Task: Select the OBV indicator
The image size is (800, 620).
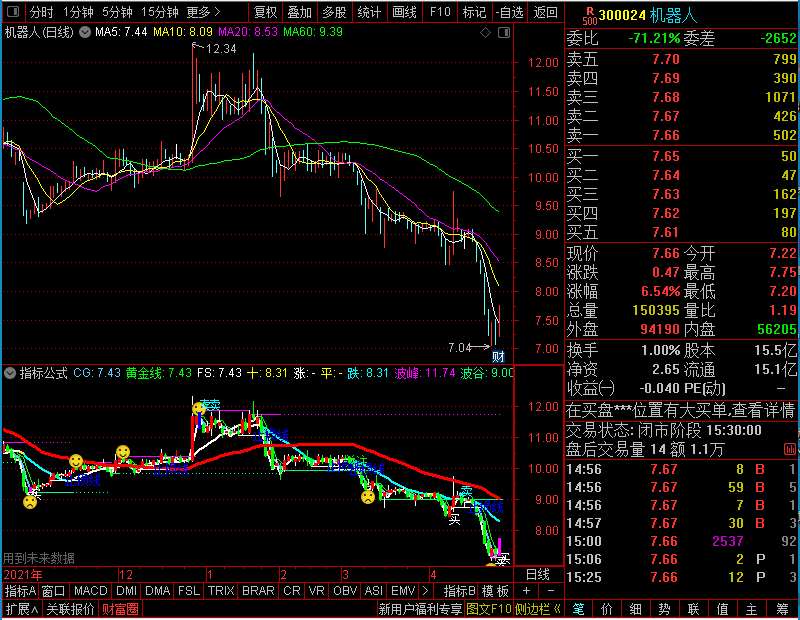Action: (x=345, y=591)
